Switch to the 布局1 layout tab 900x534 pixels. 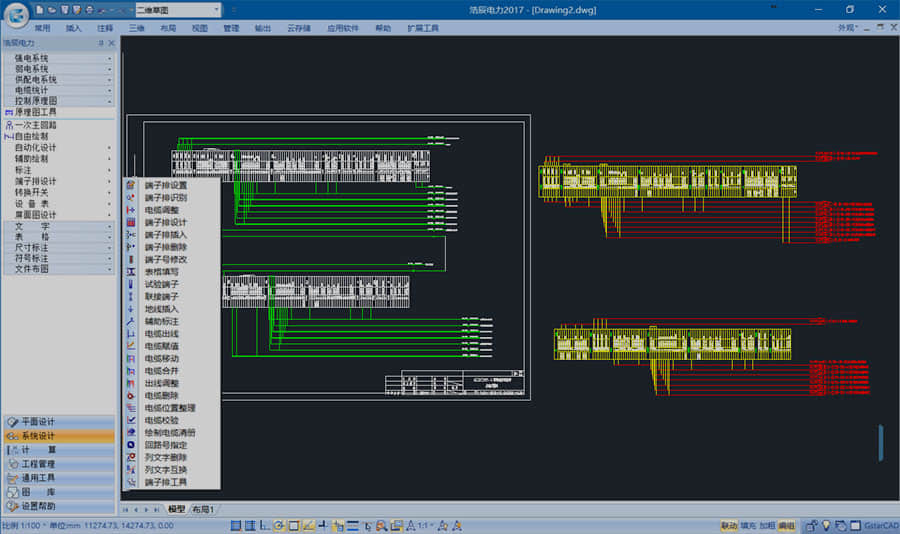[203, 509]
